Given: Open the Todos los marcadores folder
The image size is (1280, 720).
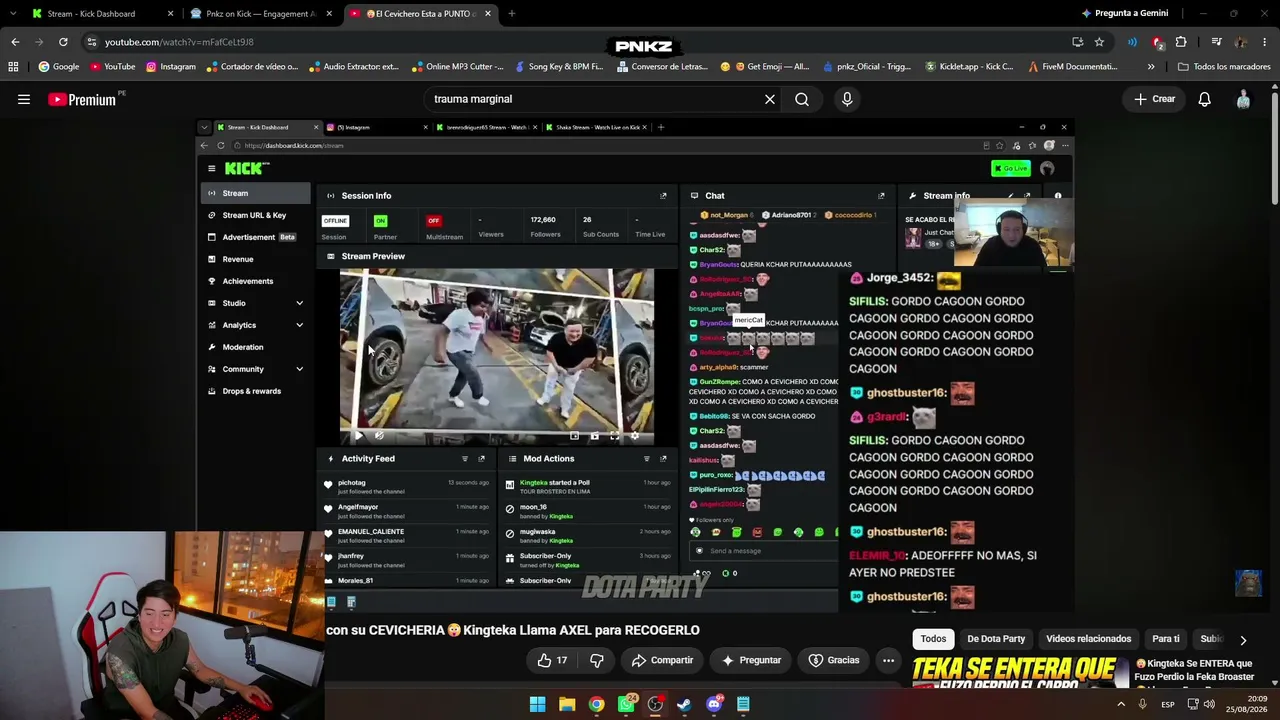Looking at the screenshot, I should point(1224,67).
